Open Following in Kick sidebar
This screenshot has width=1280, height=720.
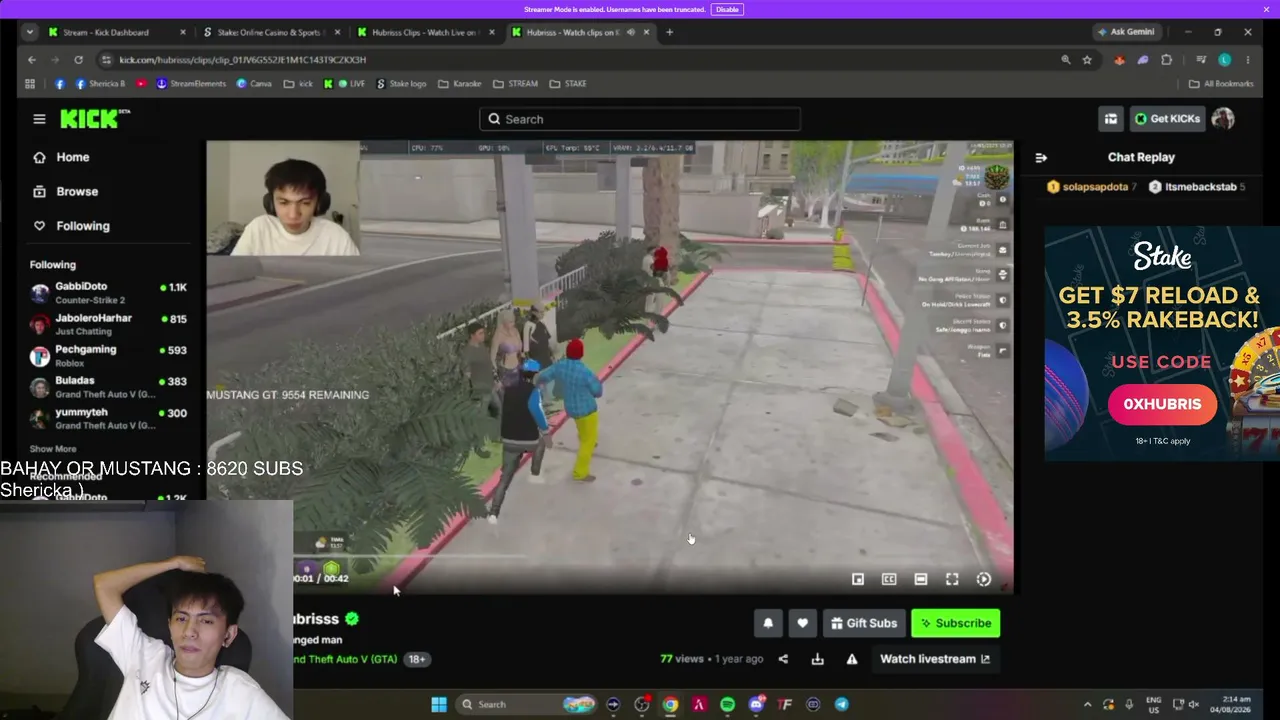pos(82,226)
